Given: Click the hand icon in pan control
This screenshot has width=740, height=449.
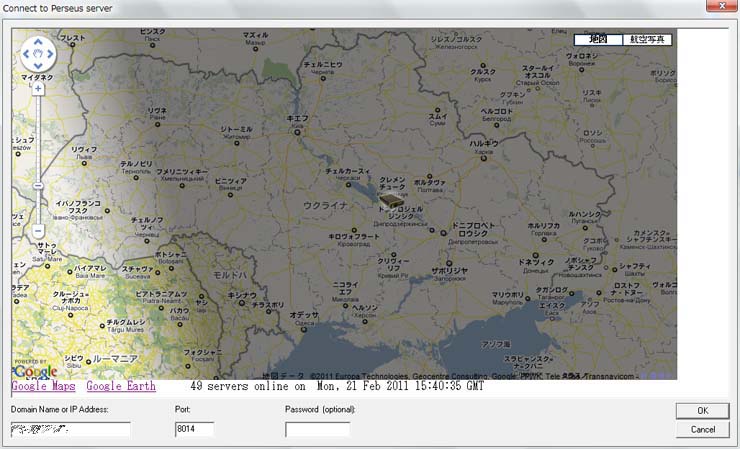Looking at the screenshot, I should coord(38,53).
